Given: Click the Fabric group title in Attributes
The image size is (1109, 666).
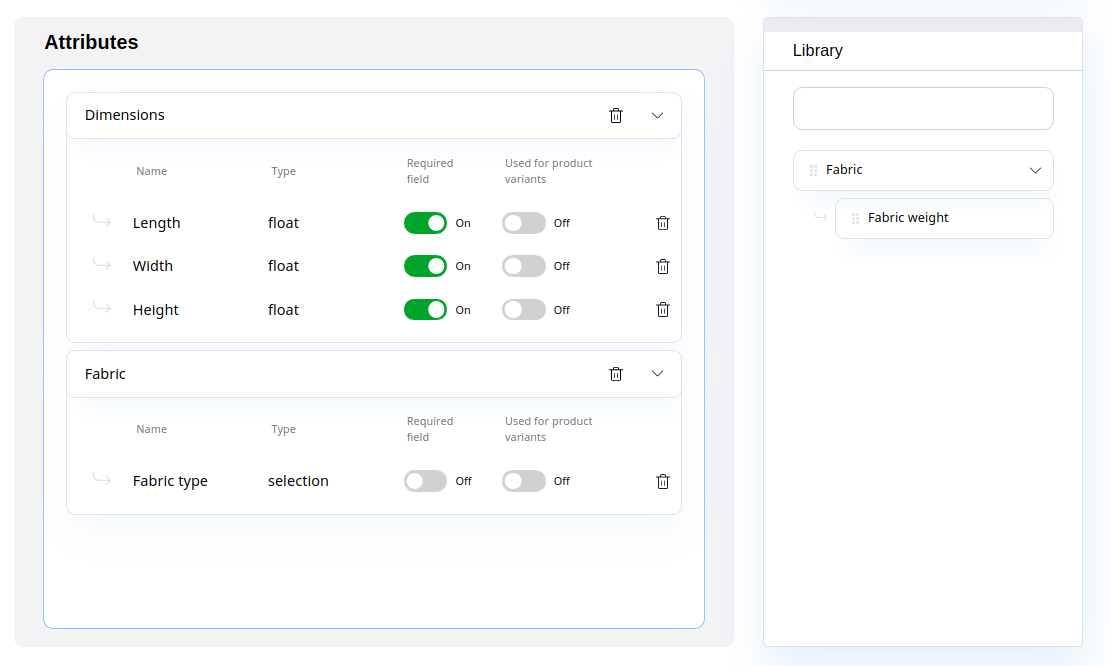Looking at the screenshot, I should (105, 374).
